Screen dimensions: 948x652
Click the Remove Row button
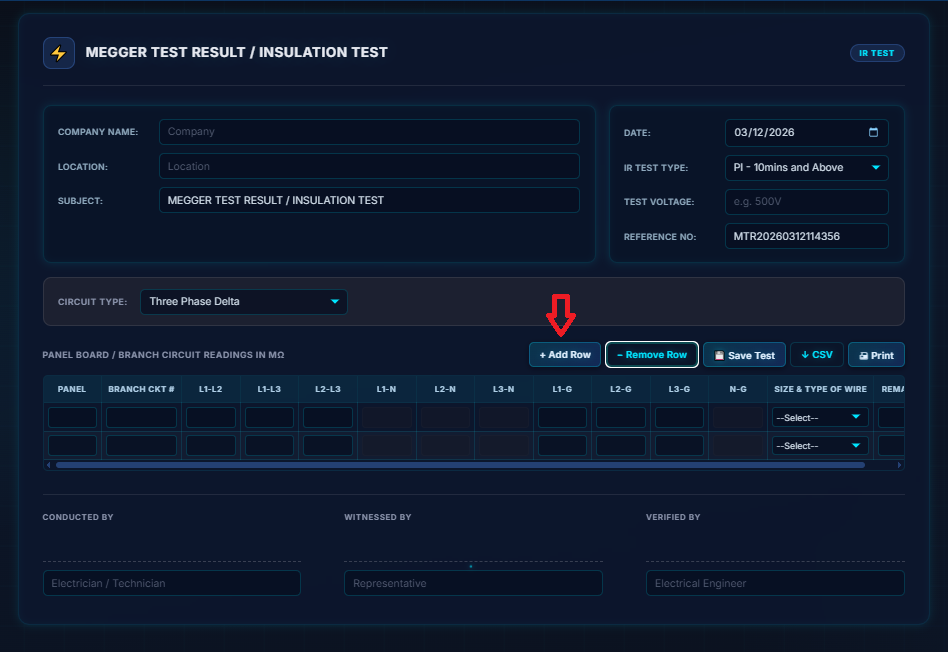[651, 355]
